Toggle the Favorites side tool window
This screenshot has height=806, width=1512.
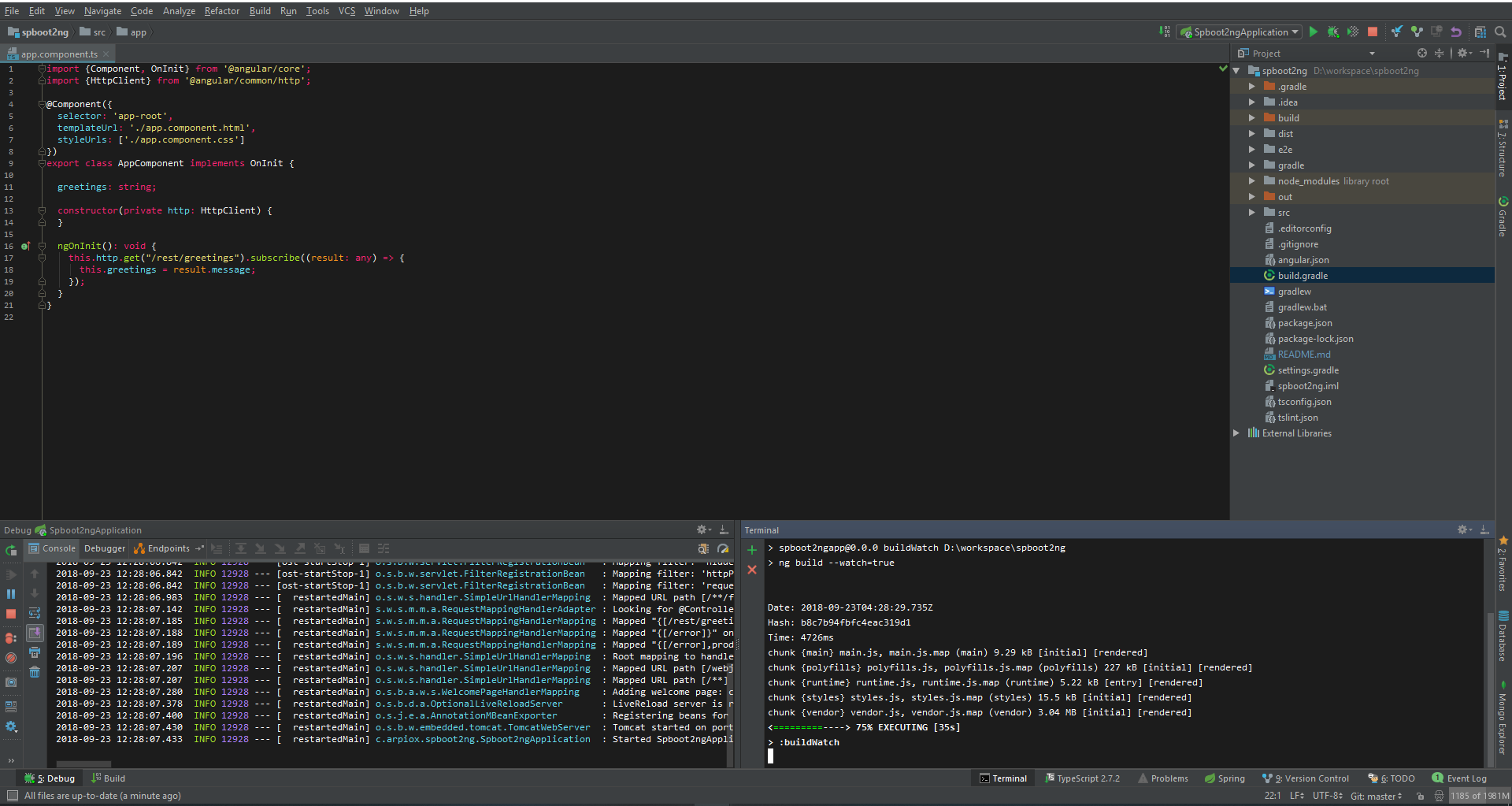(x=1503, y=564)
